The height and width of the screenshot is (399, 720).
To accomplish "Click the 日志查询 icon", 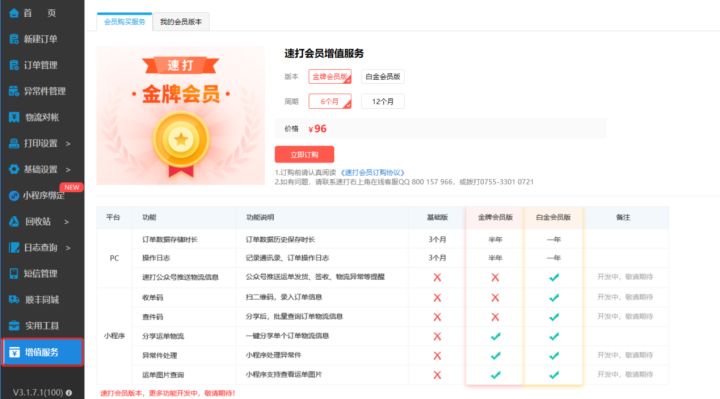I will 14,247.
